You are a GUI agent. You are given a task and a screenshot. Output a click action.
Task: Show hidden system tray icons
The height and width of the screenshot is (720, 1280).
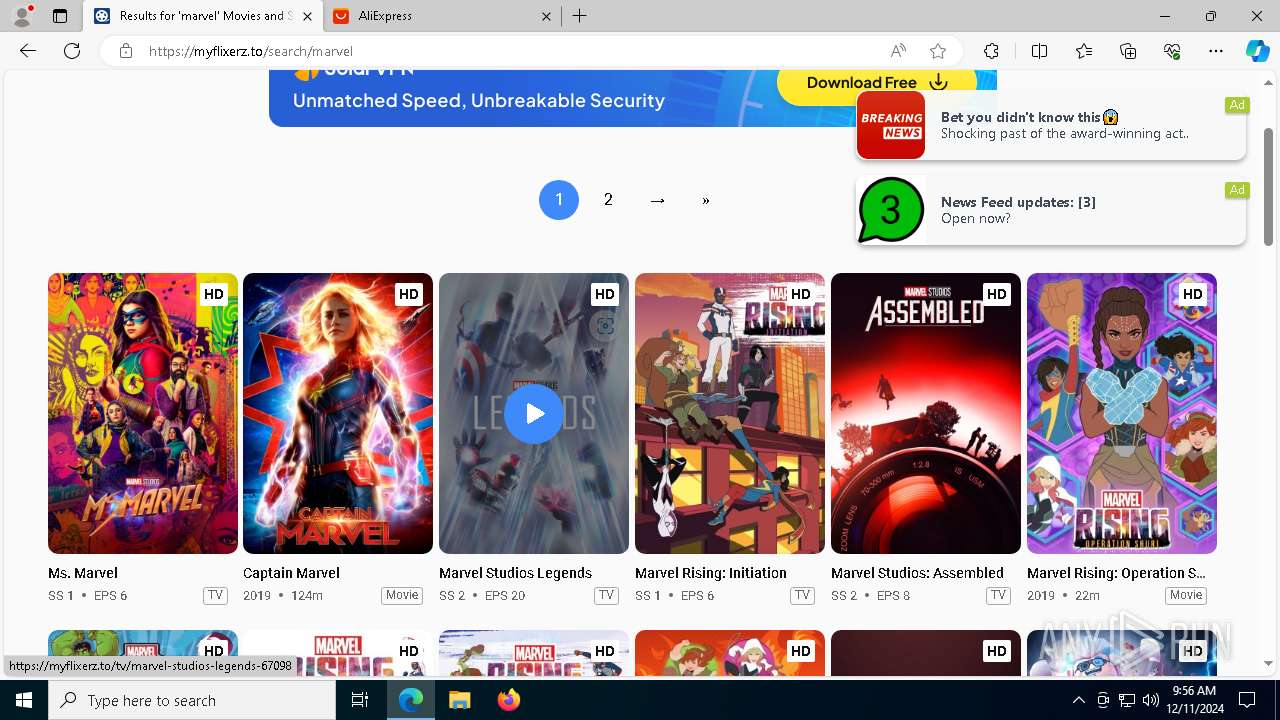coord(1078,700)
